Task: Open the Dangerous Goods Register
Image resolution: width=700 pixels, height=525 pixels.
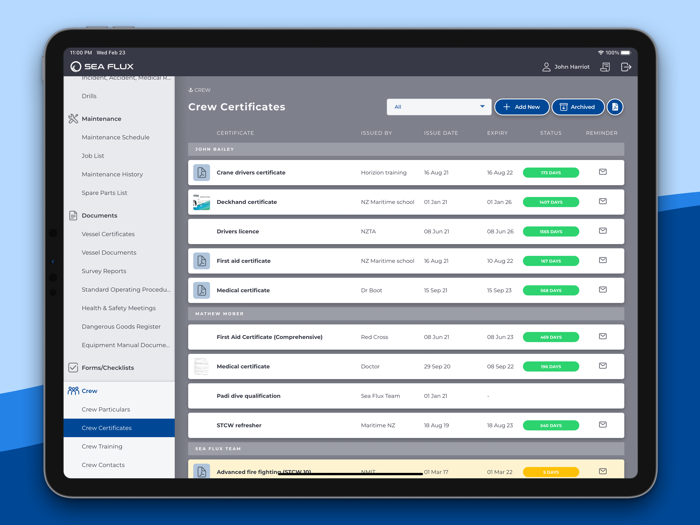Action: (121, 327)
